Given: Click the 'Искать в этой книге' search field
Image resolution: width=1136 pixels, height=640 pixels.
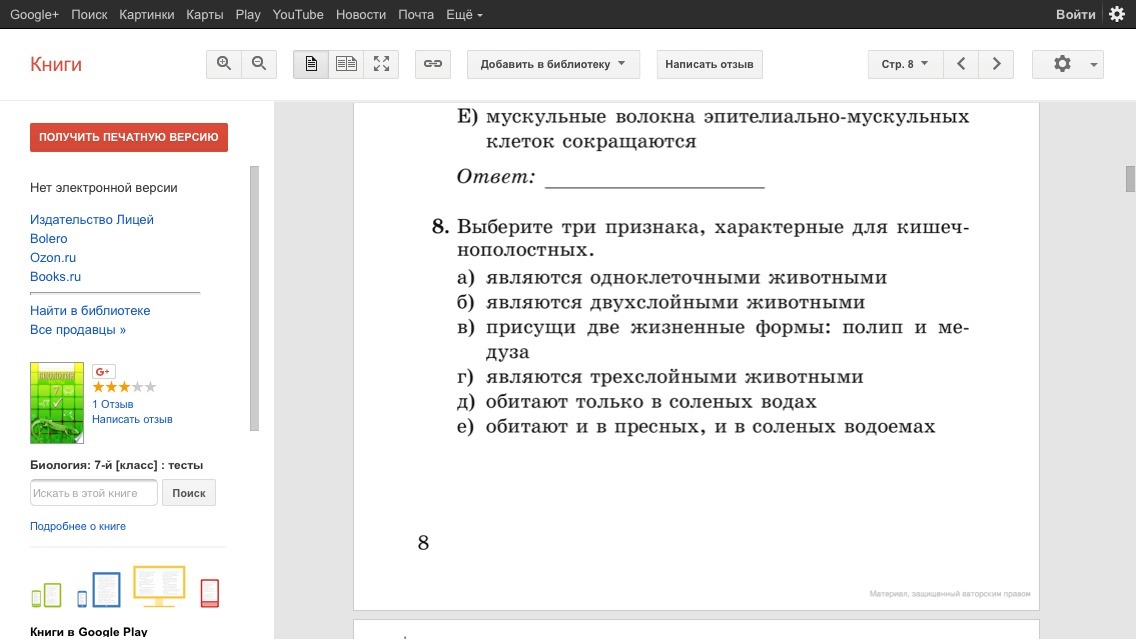Looking at the screenshot, I should pos(94,493).
